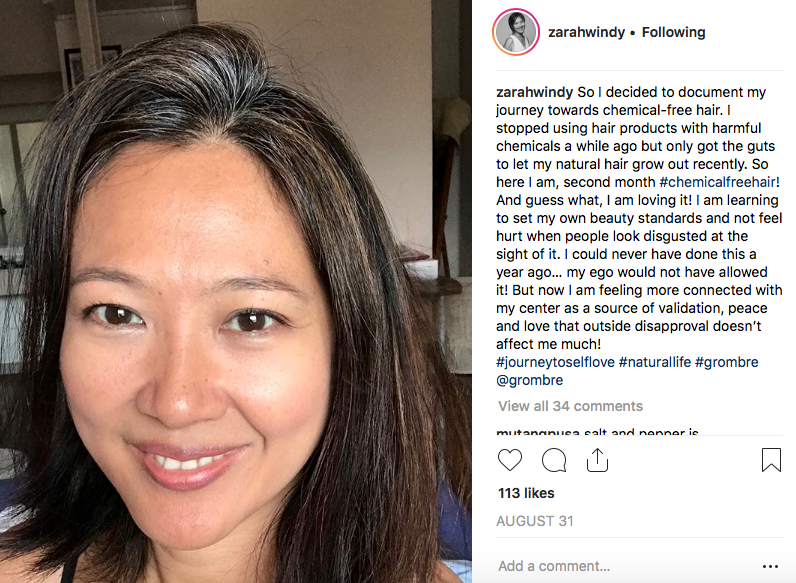The height and width of the screenshot is (583, 796).
Task: Expand View all 34 comments
Action: (570, 406)
